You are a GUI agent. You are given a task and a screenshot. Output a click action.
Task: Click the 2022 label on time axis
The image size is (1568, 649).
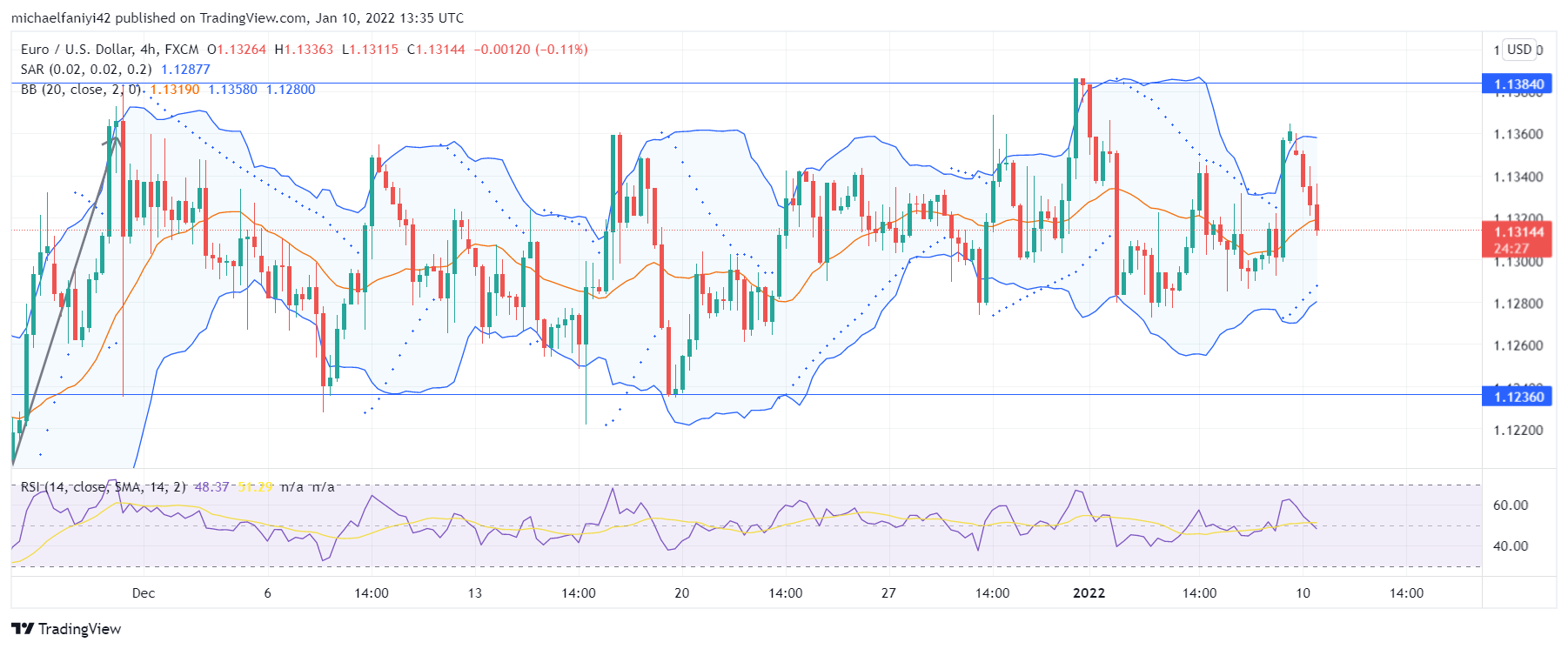1089,593
